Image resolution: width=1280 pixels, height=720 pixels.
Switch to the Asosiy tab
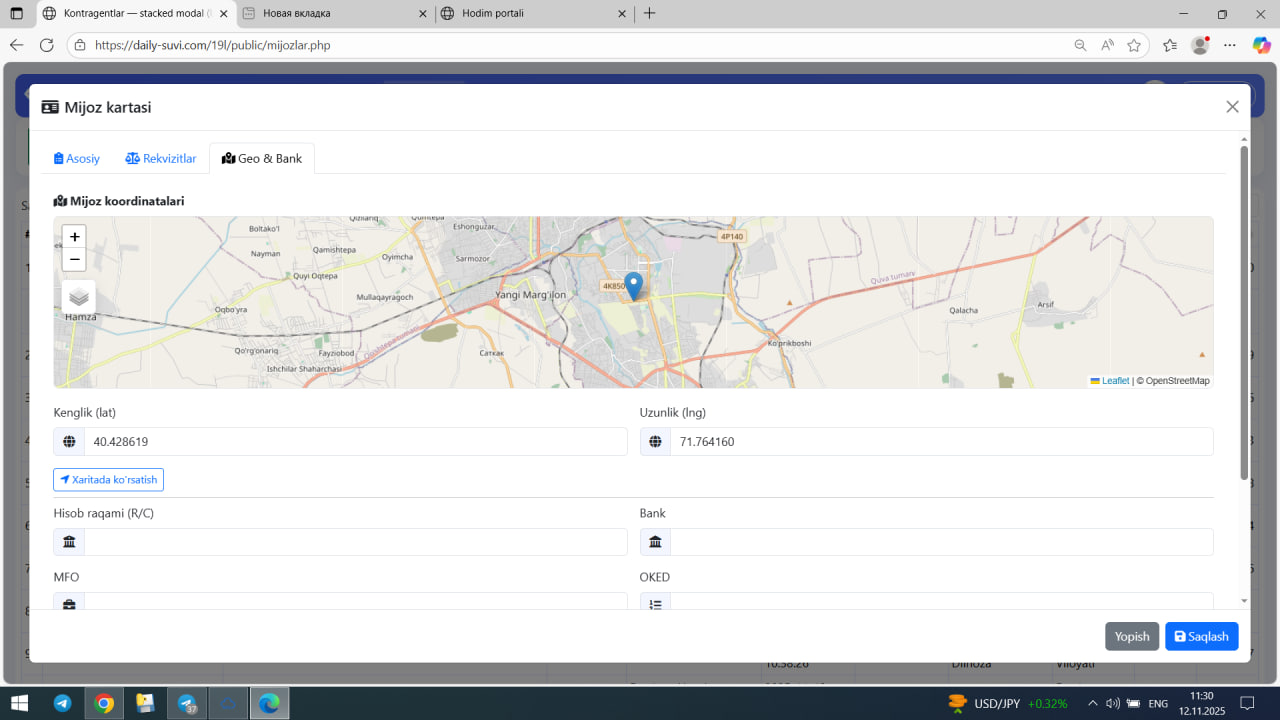coord(77,159)
